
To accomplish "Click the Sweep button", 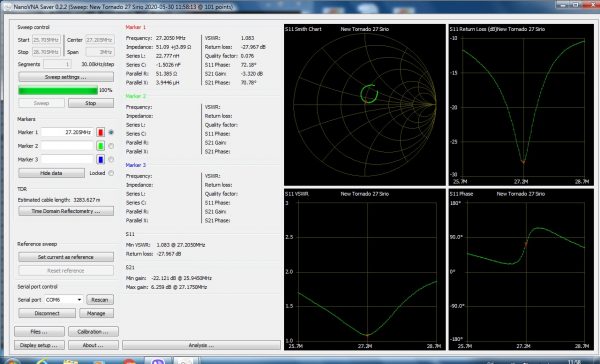I will [x=41, y=103].
